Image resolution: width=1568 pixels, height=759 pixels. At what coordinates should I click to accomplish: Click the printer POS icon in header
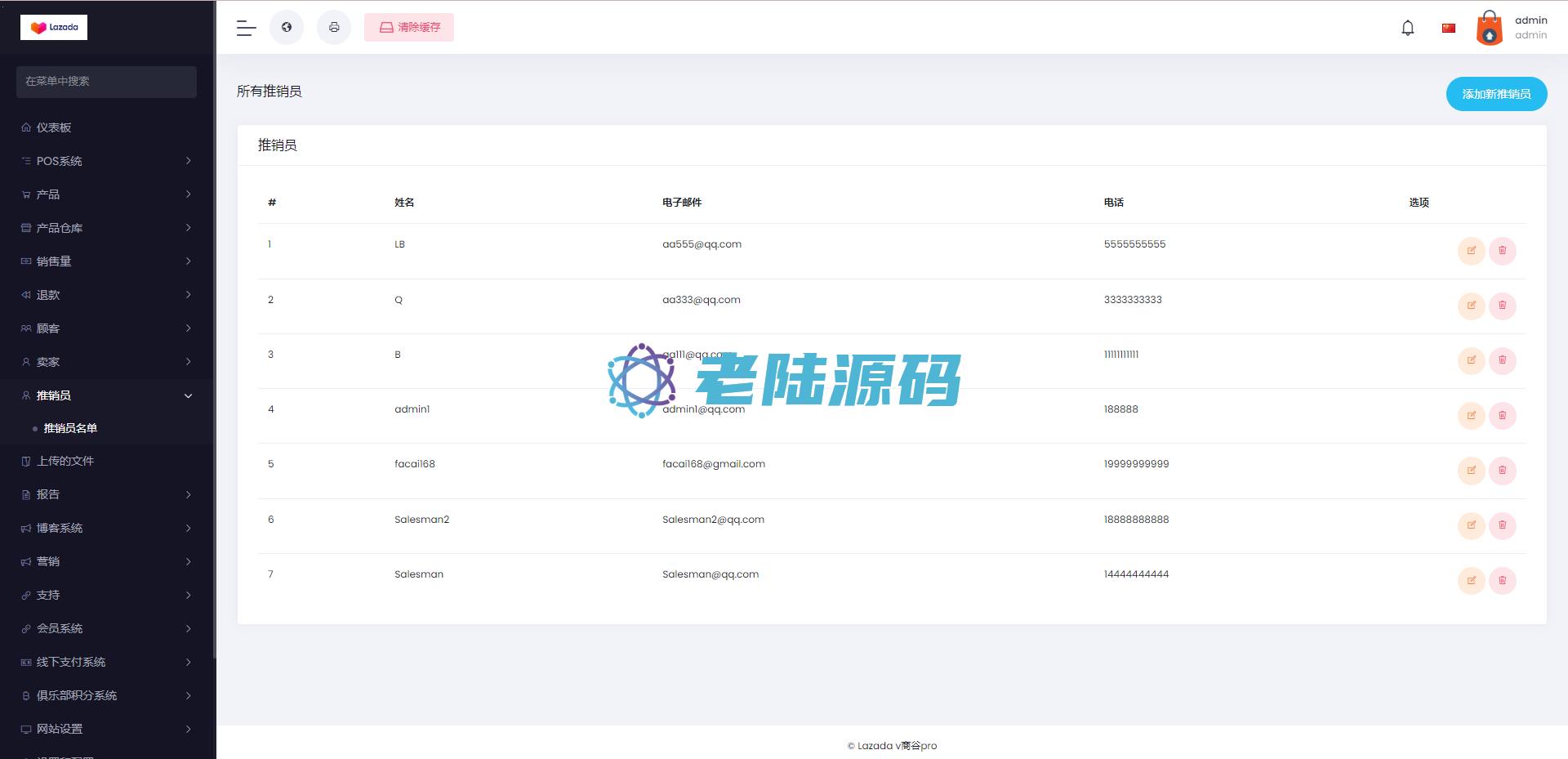pos(334,28)
